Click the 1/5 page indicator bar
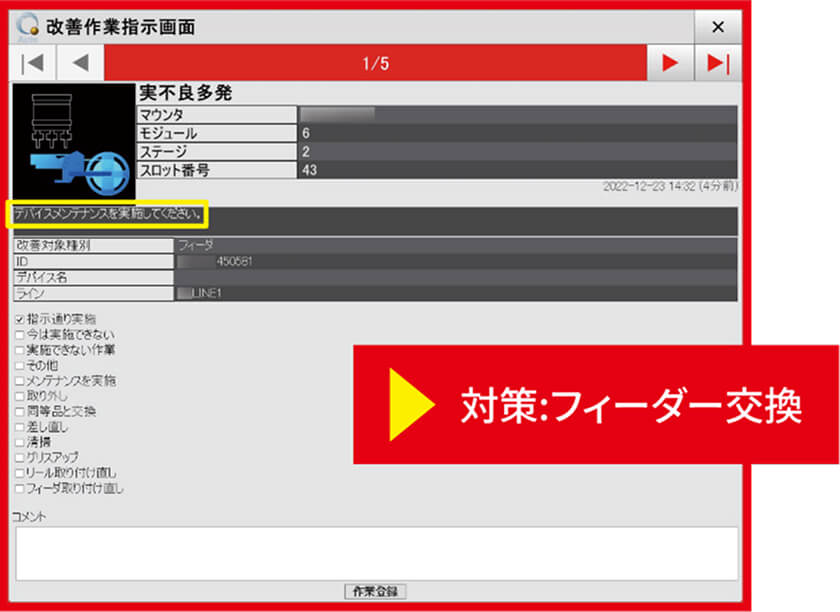 [x=376, y=63]
